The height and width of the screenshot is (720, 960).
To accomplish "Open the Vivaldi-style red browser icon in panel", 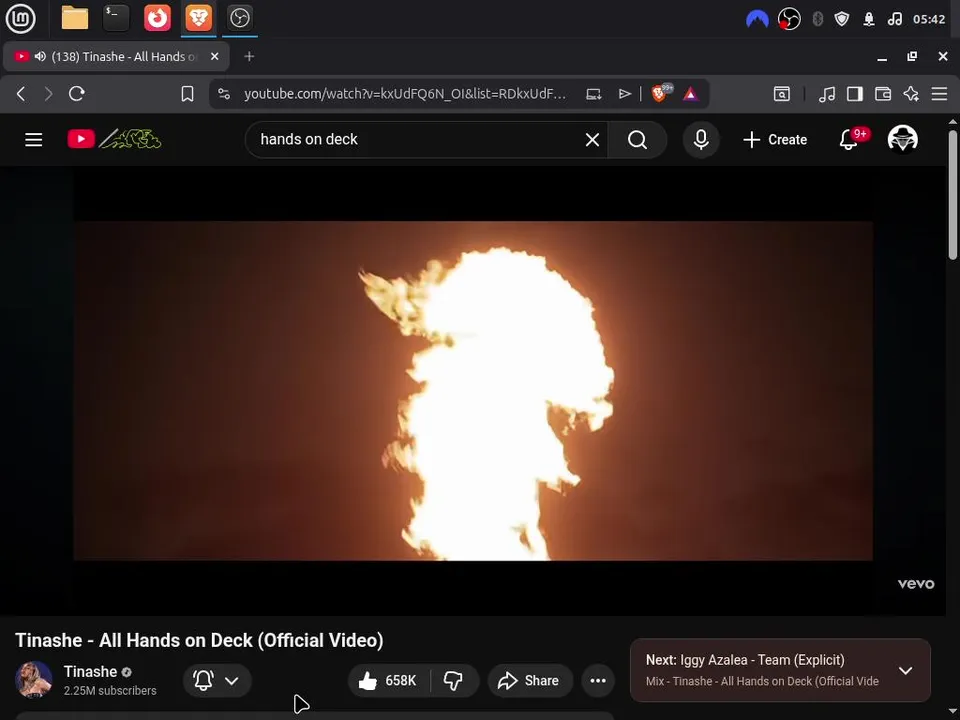I will (157, 18).
